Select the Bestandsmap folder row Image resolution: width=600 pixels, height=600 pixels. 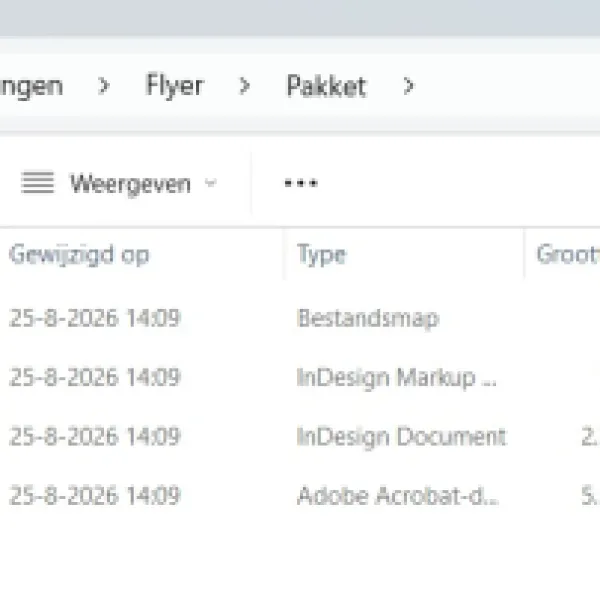pyautogui.click(x=300, y=318)
